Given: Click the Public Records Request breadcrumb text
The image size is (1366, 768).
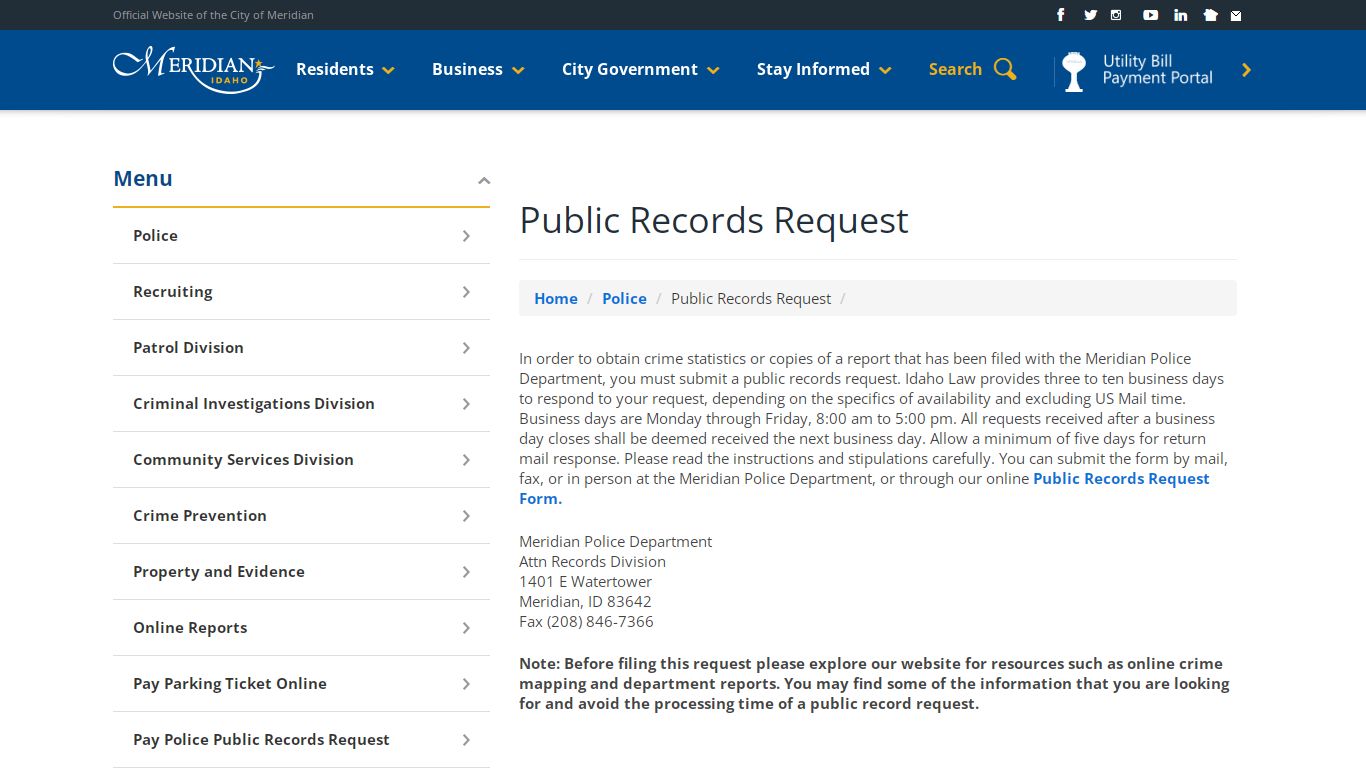Looking at the screenshot, I should coord(751,298).
